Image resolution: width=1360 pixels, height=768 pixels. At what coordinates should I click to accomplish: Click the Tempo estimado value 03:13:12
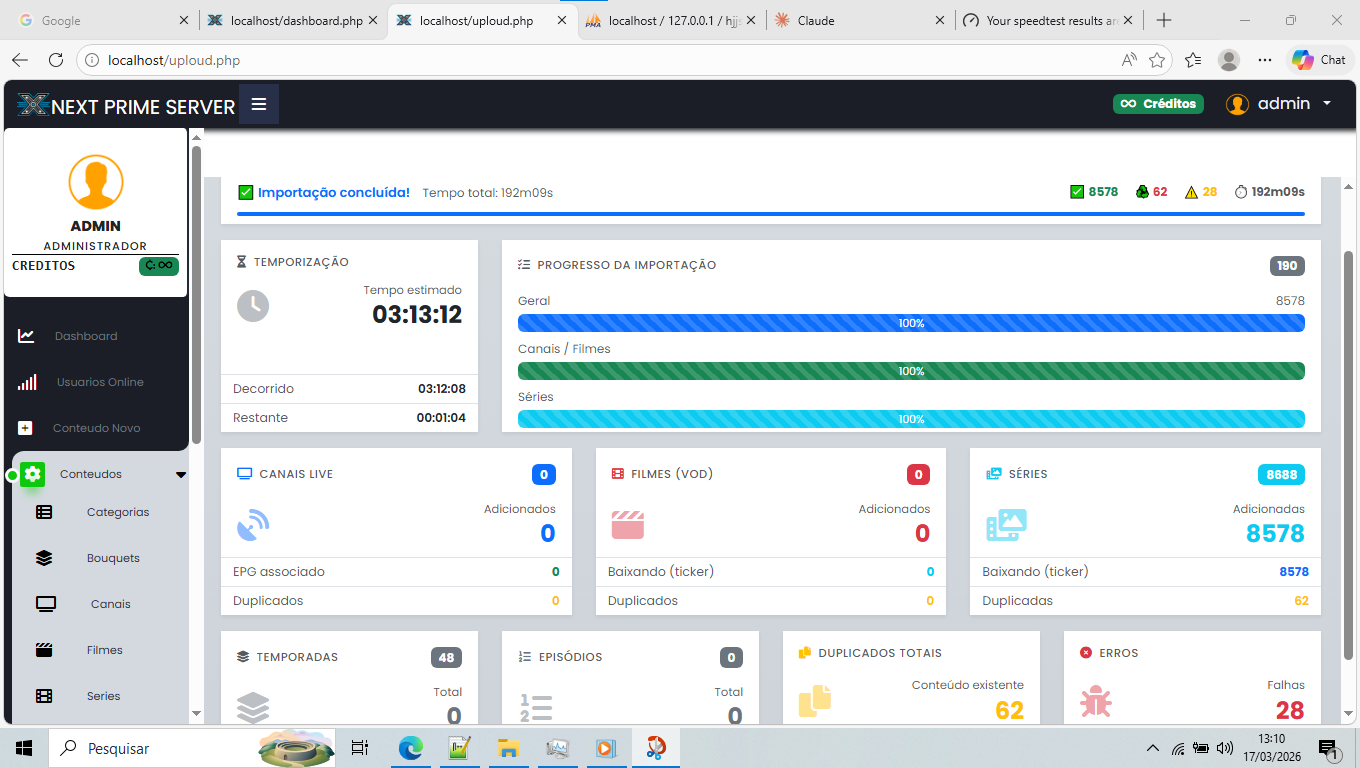coord(417,315)
